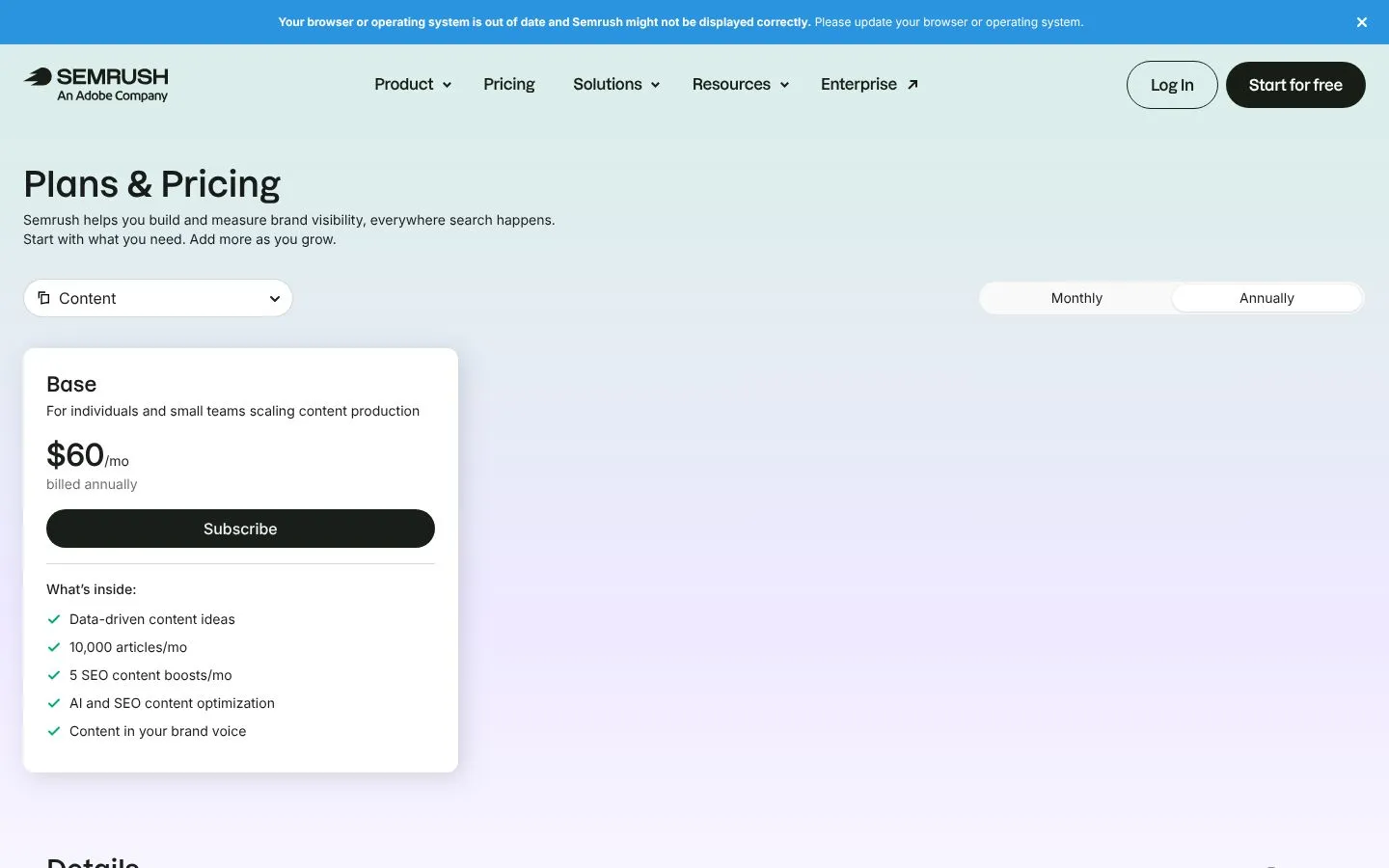Expand the Solutions menu
The image size is (1389, 868).
click(616, 85)
